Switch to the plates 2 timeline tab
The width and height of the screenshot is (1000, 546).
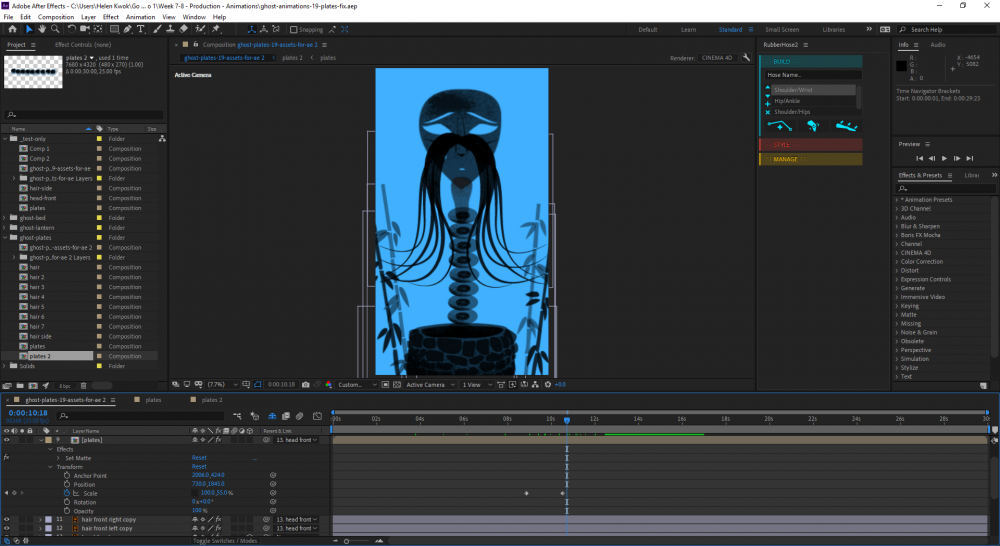tap(212, 400)
